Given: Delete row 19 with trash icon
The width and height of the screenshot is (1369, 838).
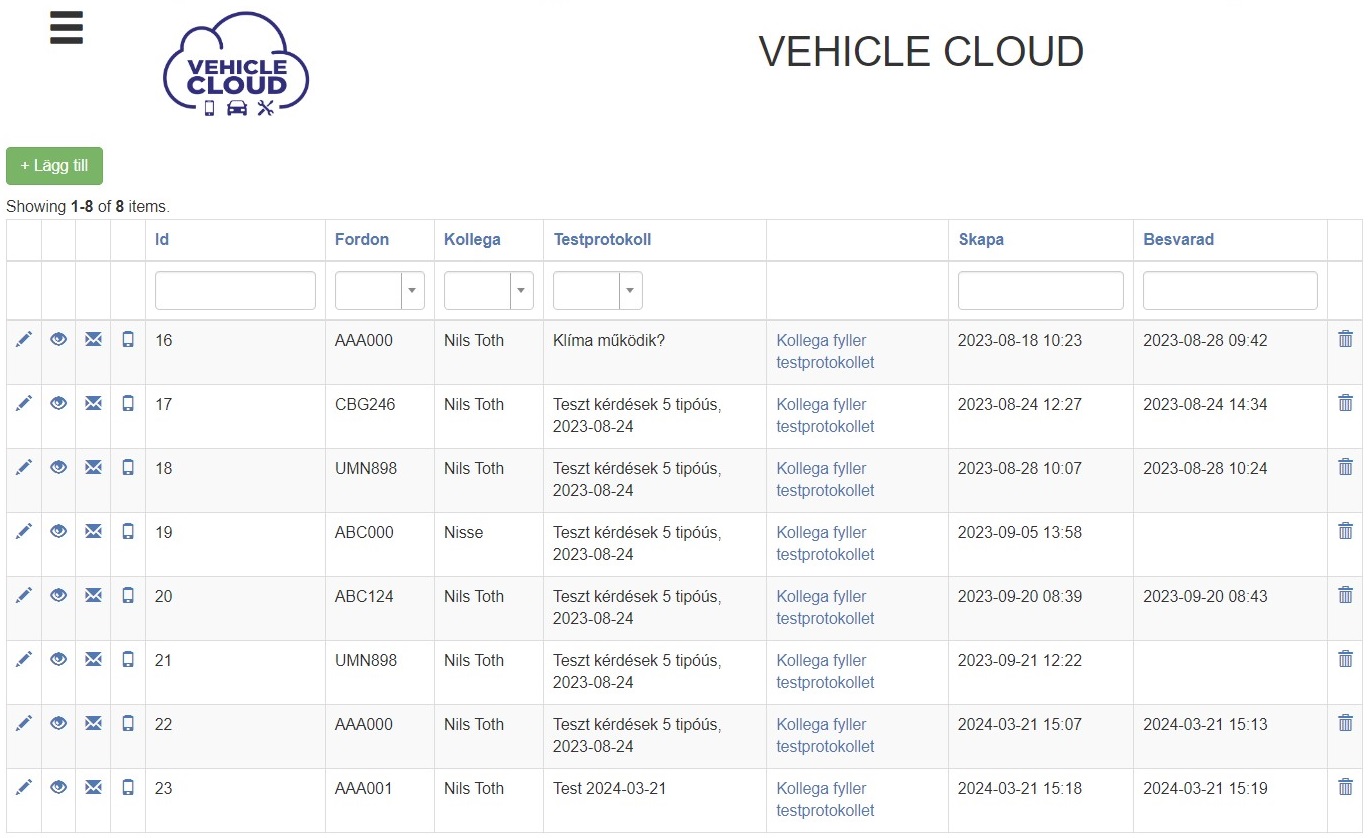Looking at the screenshot, I should point(1345,531).
